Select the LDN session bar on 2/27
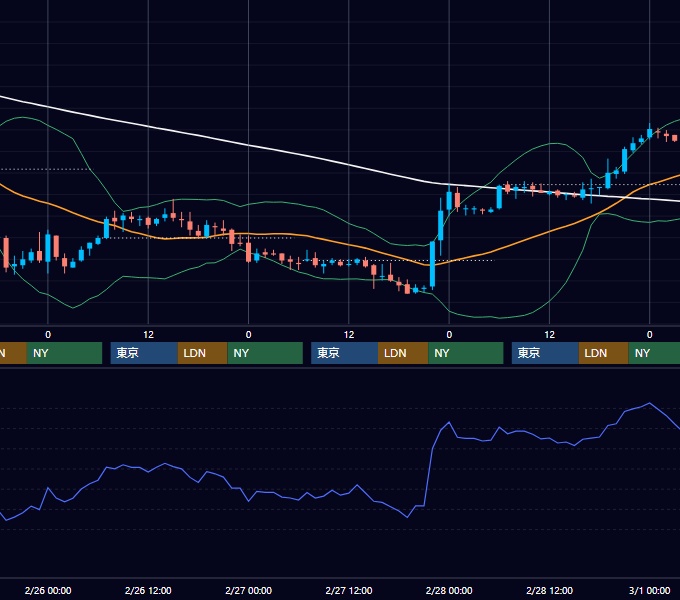The width and height of the screenshot is (680, 600). click(x=403, y=353)
